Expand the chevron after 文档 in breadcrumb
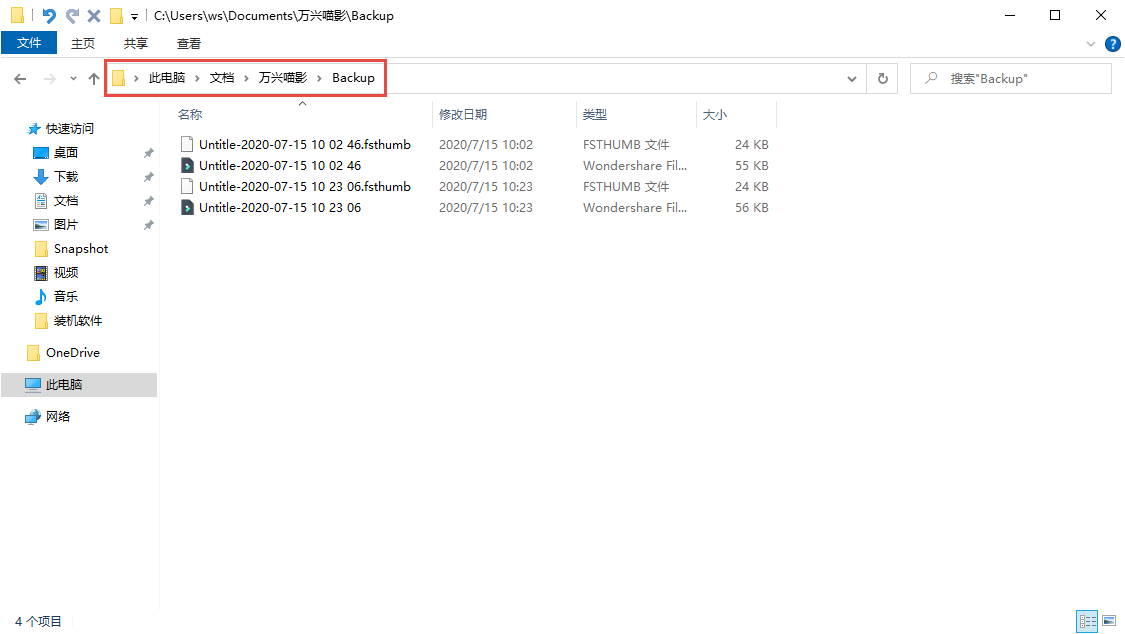1125x634 pixels. click(247, 78)
